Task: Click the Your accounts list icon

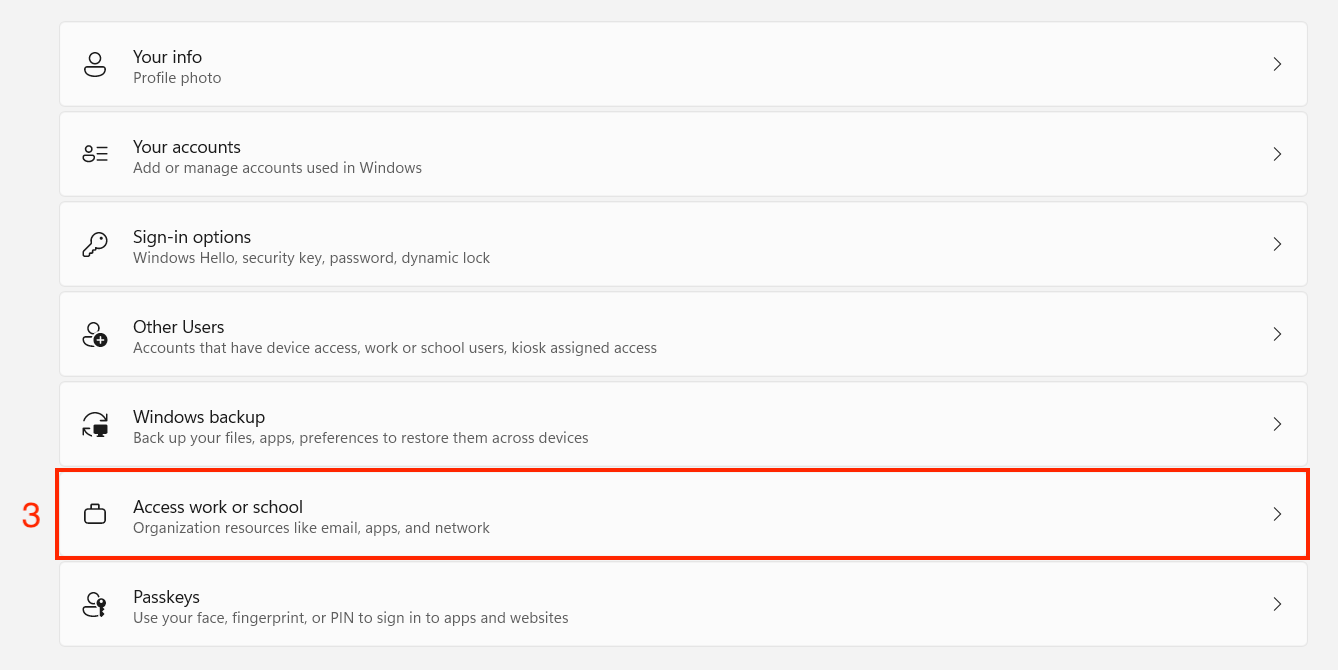Action: pyautogui.click(x=95, y=154)
